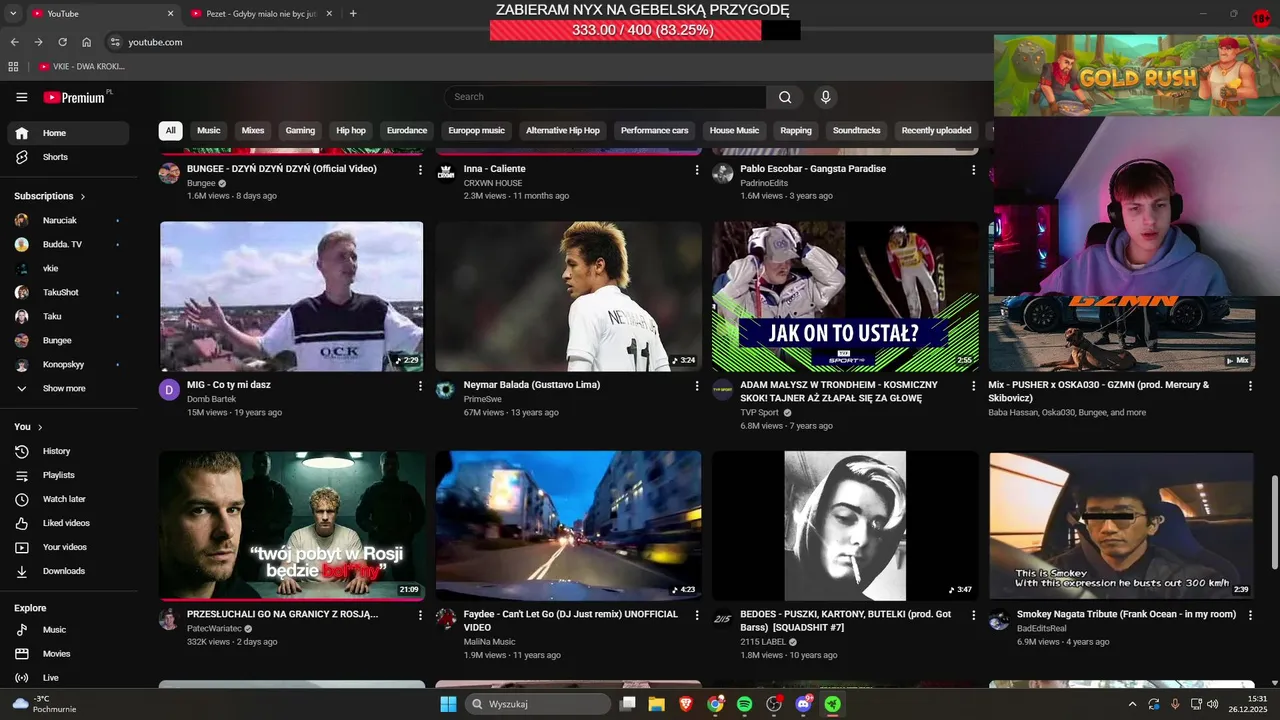Viewport: 1280px width, 720px height.
Task: Open options menu for Smokey Nagata Tribute
Action: click(x=1250, y=615)
